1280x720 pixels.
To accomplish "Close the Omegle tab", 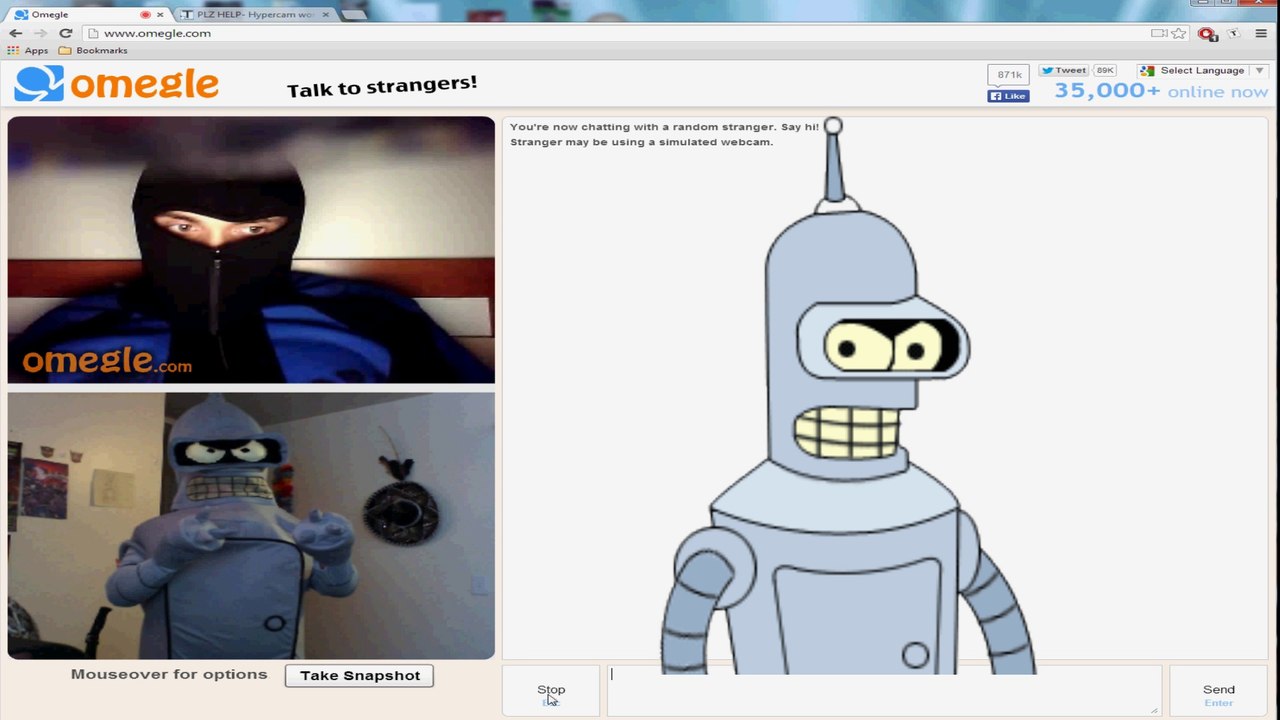I will tap(160, 15).
